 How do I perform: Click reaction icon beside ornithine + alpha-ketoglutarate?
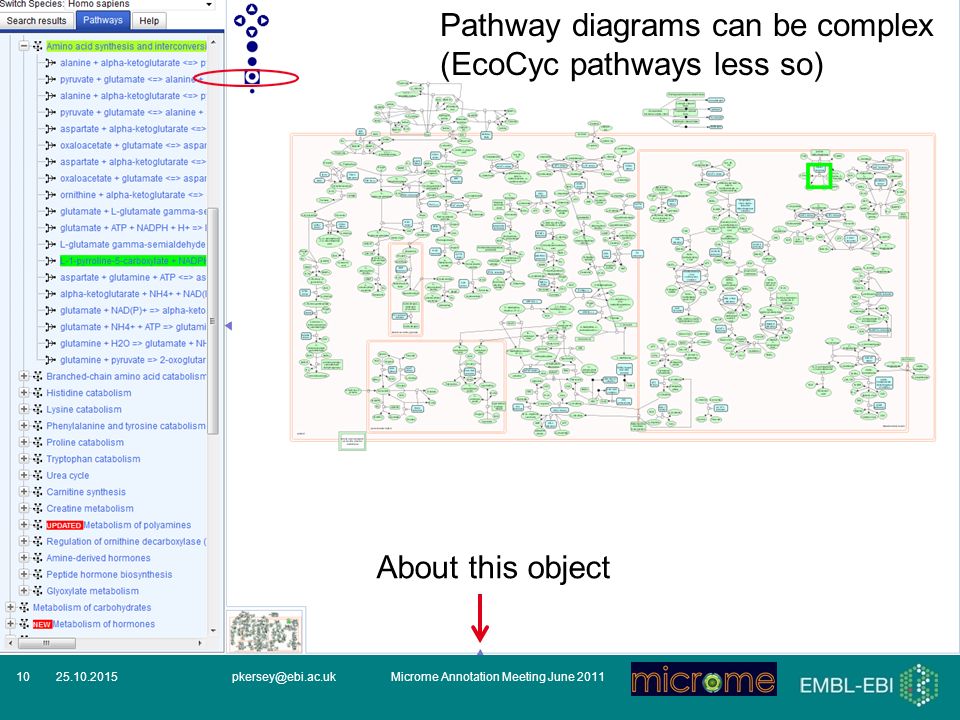51,195
